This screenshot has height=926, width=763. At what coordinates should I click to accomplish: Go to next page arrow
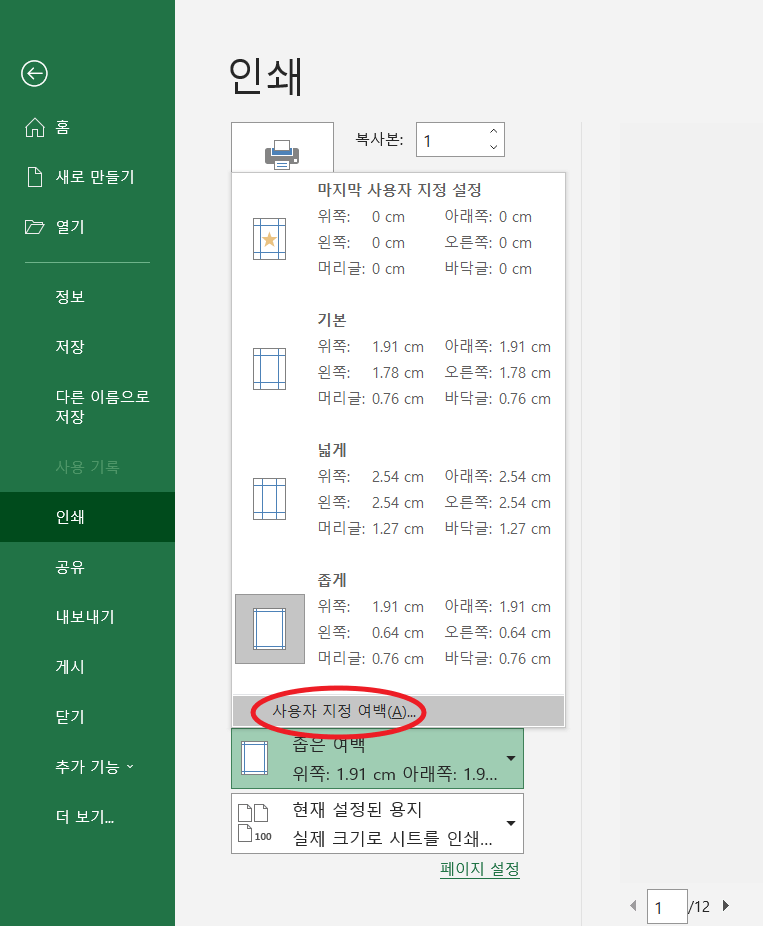(726, 905)
